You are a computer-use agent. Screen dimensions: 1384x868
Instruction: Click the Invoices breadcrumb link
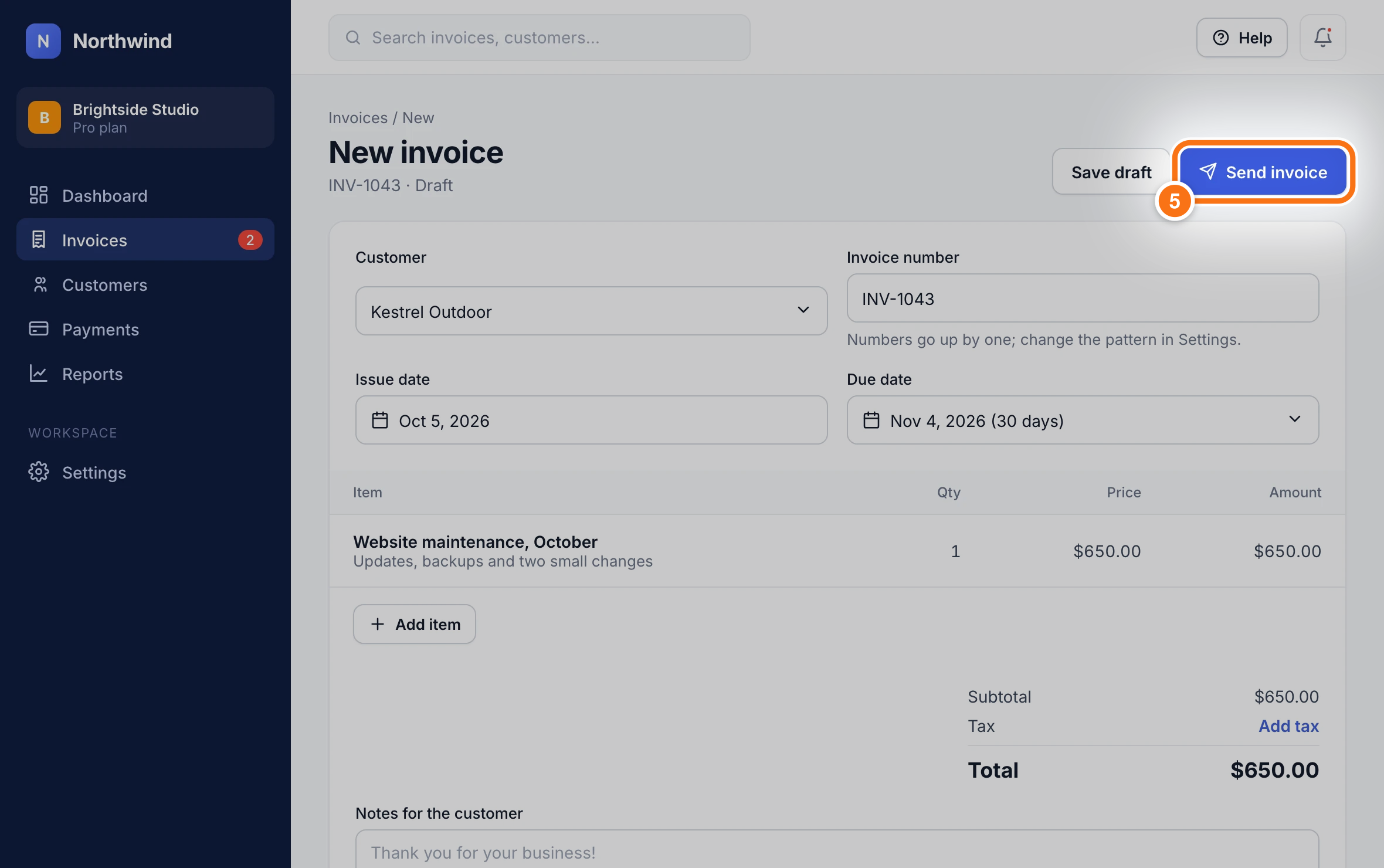click(x=358, y=118)
